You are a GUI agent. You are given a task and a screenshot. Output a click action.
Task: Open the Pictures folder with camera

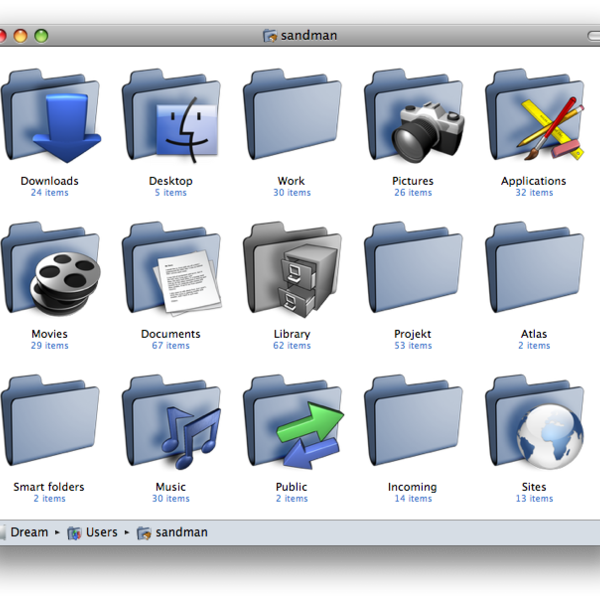click(x=412, y=122)
